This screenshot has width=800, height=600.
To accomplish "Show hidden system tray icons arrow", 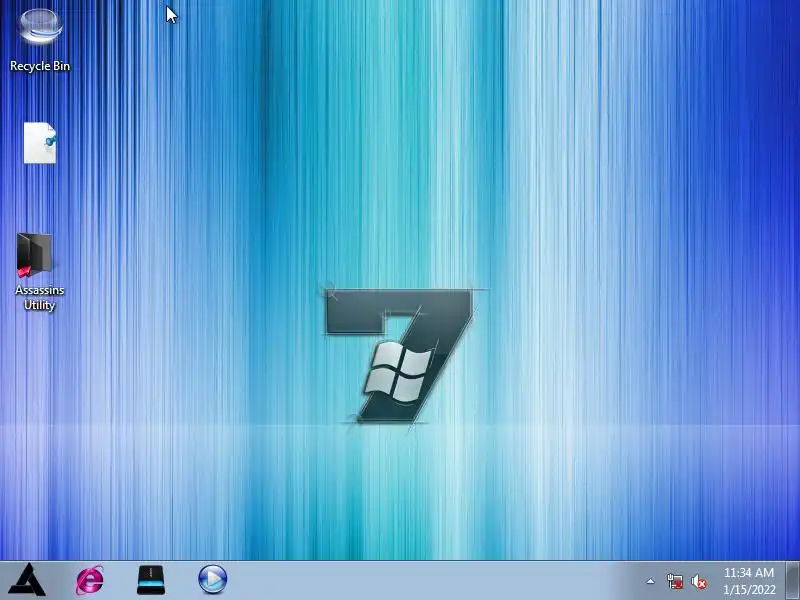I will [x=651, y=581].
